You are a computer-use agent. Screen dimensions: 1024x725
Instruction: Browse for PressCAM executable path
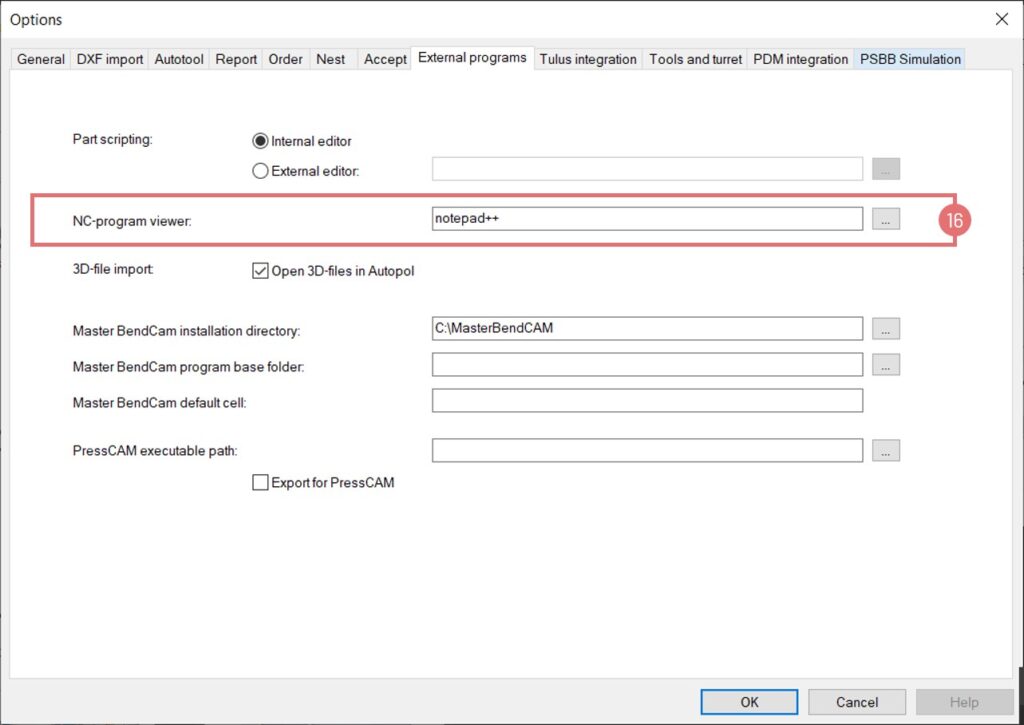[x=885, y=451]
